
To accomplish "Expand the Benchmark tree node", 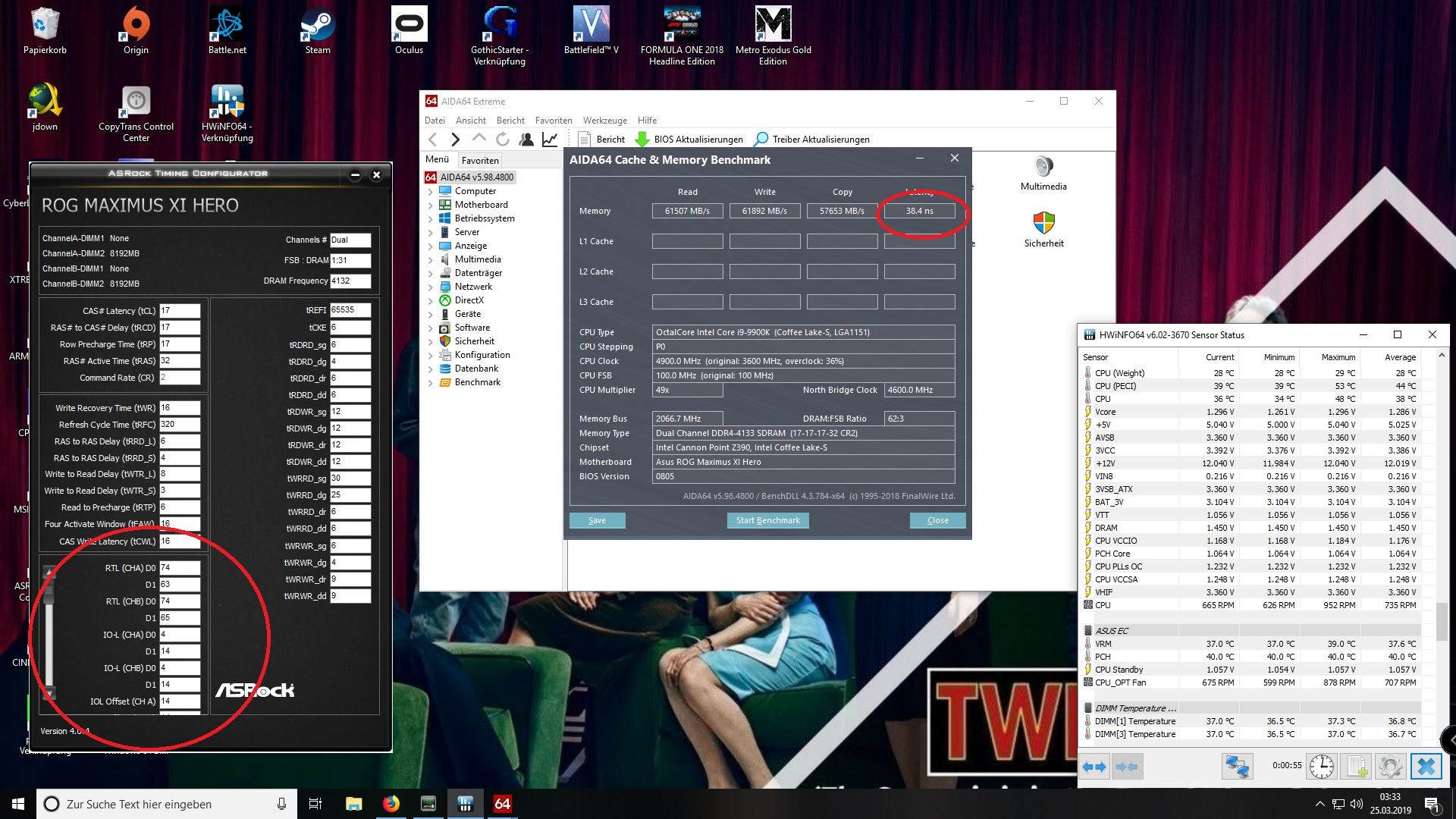I will pos(431,382).
